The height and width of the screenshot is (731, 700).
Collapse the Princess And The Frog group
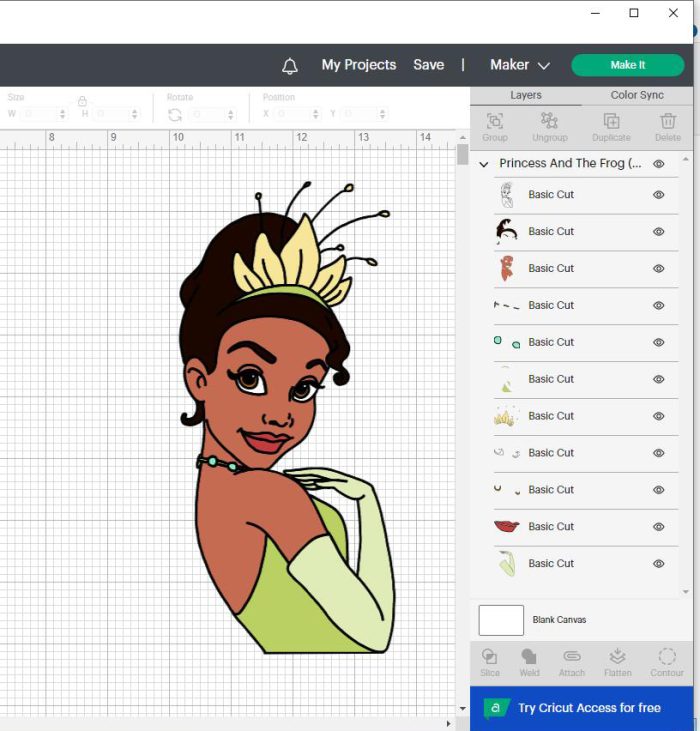[484, 164]
